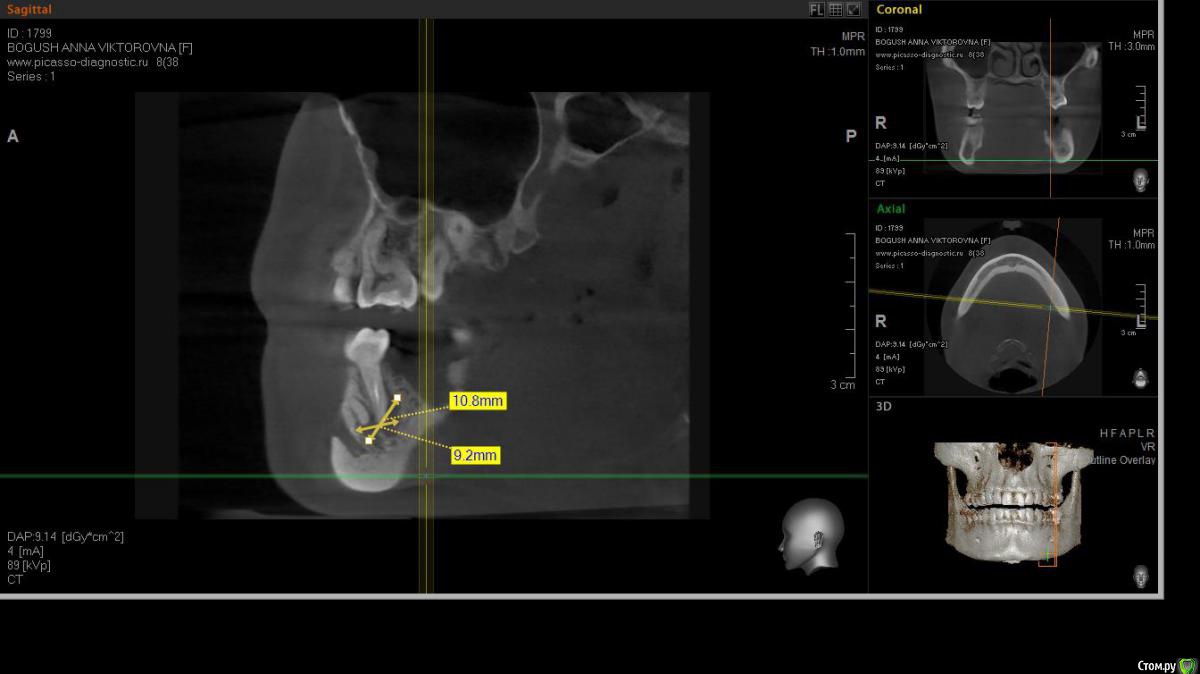Activate the Coronal view panel title
This screenshot has width=1200, height=674.
click(899, 10)
